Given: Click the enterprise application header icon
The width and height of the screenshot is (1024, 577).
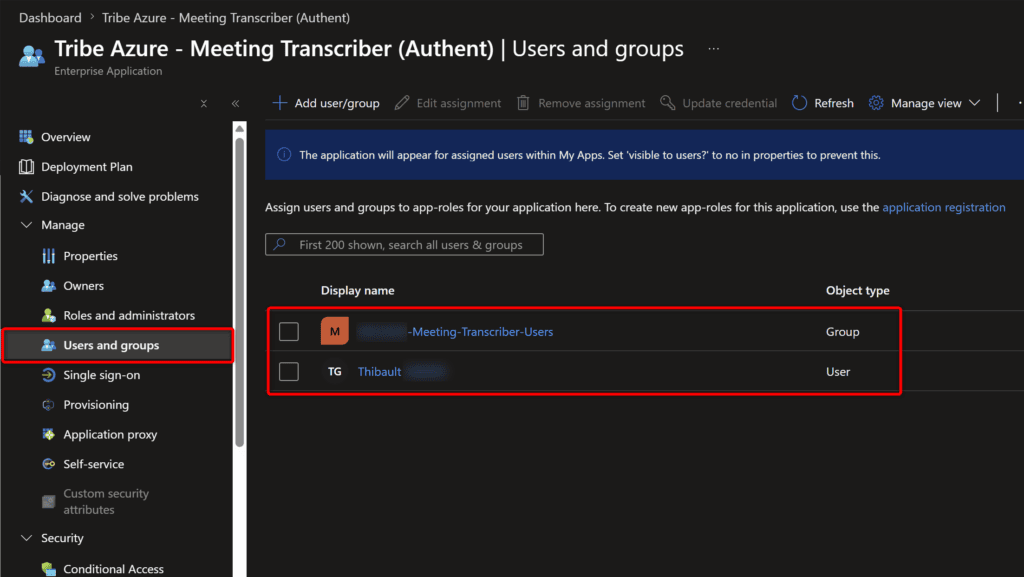Looking at the screenshot, I should point(31,56).
